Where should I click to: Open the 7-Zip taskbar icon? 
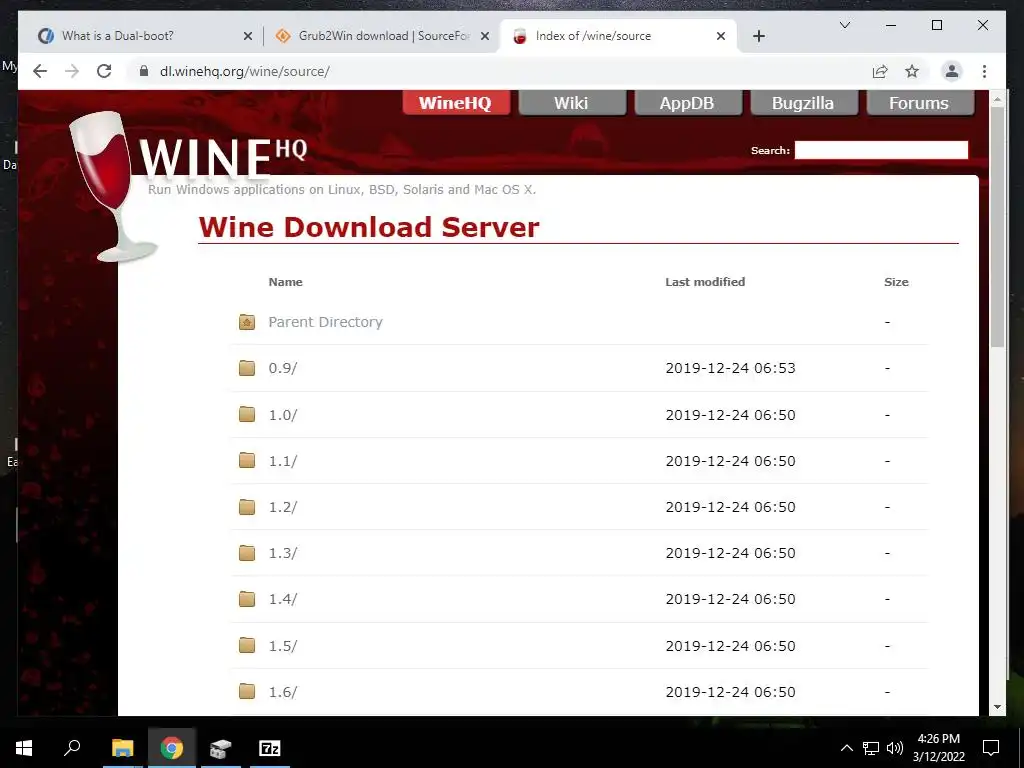(x=270, y=748)
